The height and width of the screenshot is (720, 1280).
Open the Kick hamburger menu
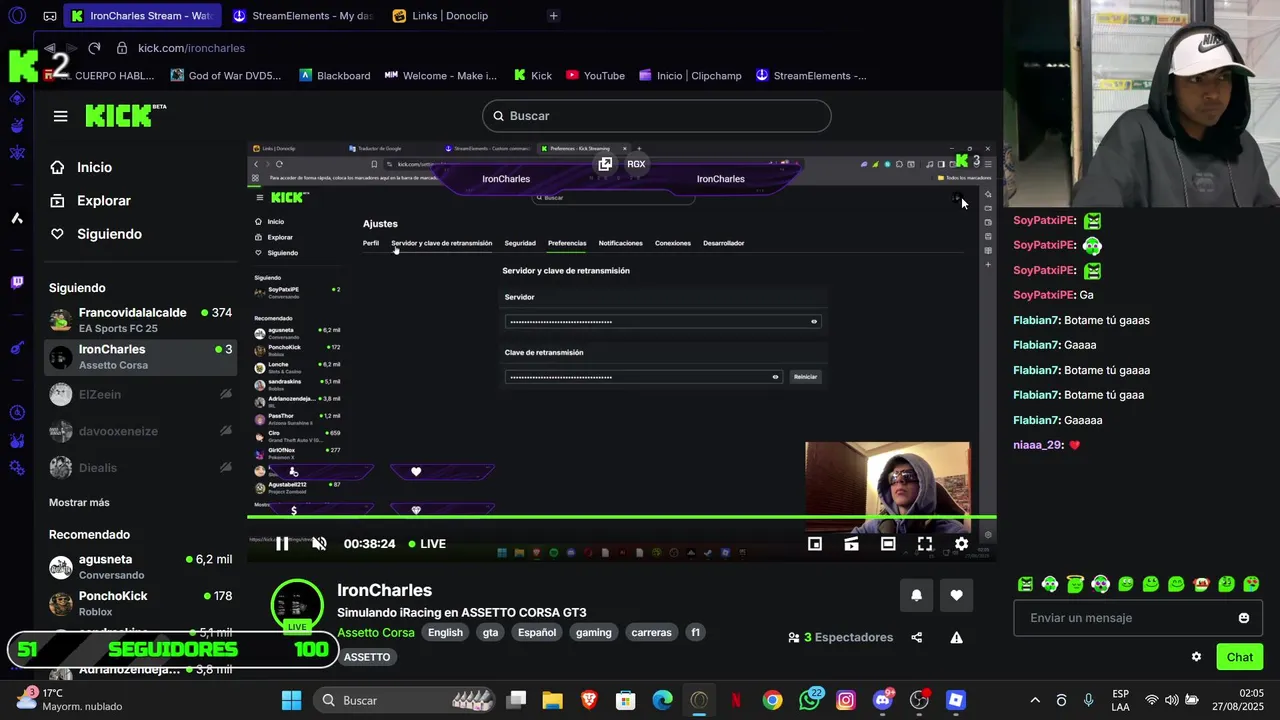(x=60, y=116)
